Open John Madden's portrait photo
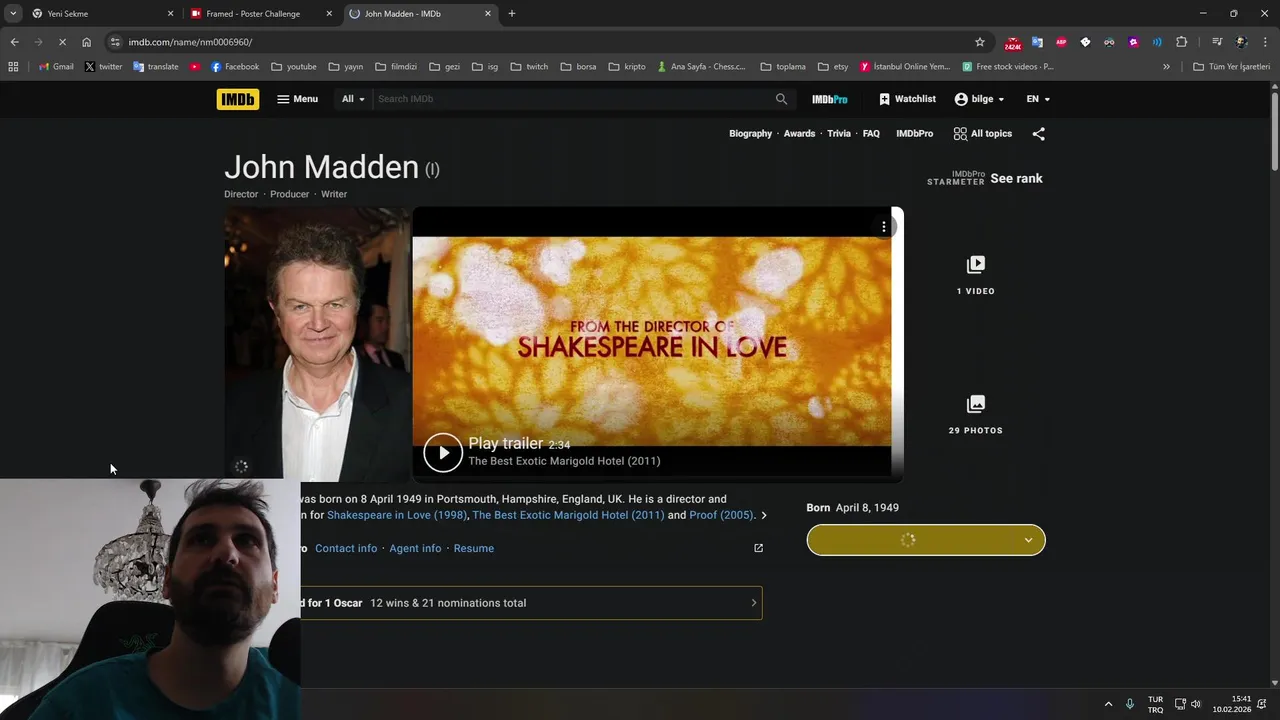This screenshot has height=720, width=1280. [x=317, y=344]
